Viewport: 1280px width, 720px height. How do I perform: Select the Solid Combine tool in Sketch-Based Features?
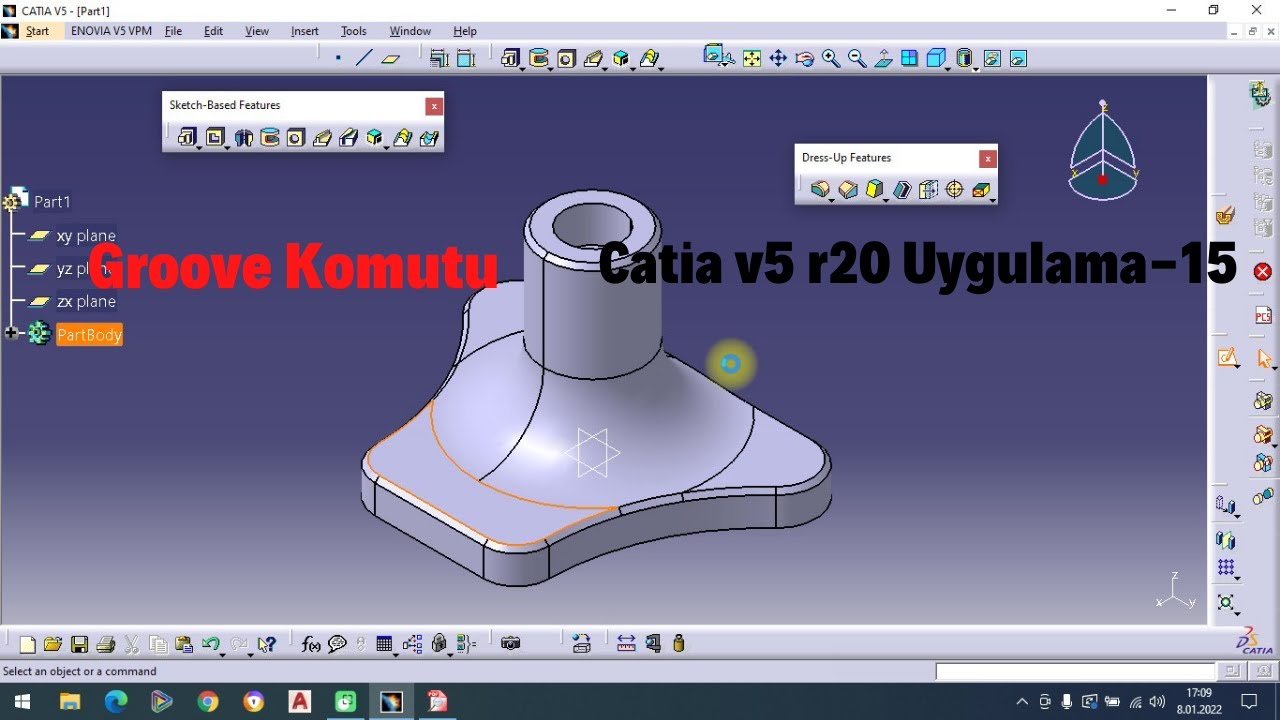374,138
